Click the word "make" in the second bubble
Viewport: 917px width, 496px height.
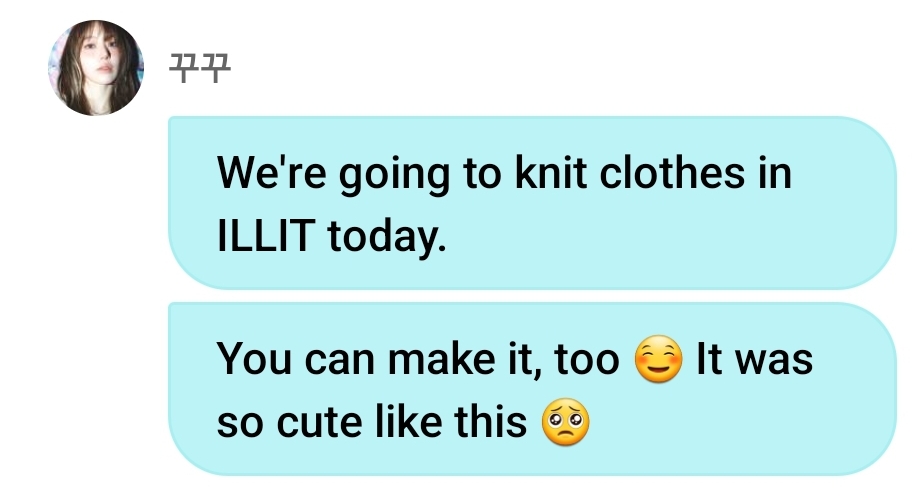click(442, 359)
